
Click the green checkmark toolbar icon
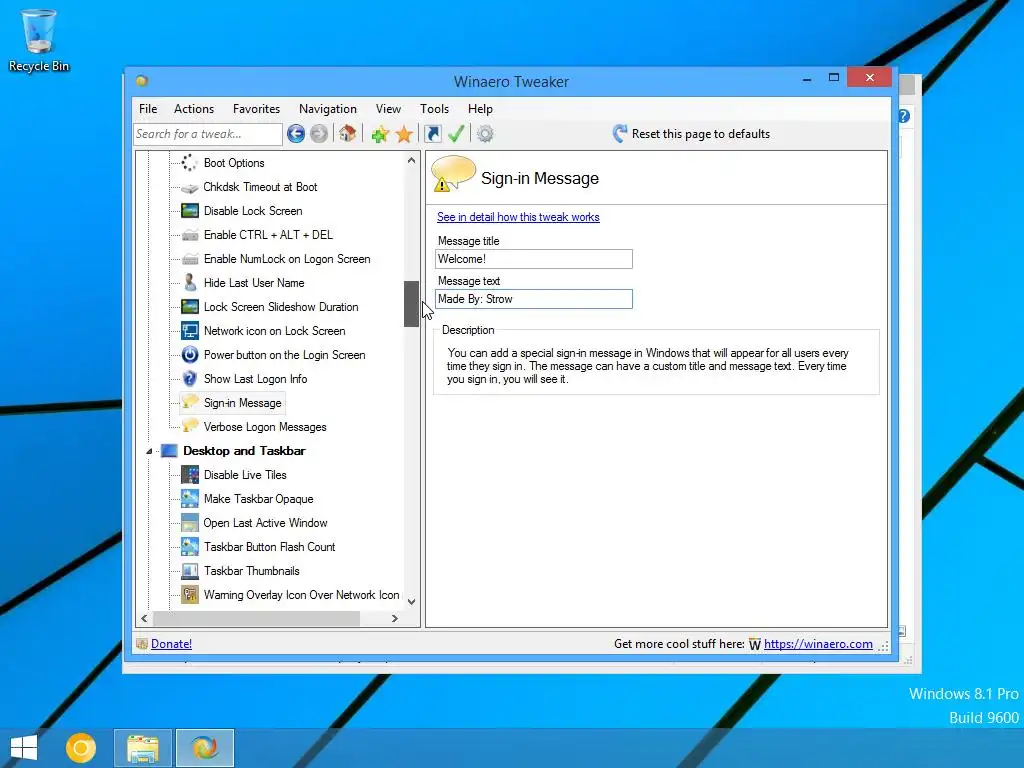click(456, 134)
